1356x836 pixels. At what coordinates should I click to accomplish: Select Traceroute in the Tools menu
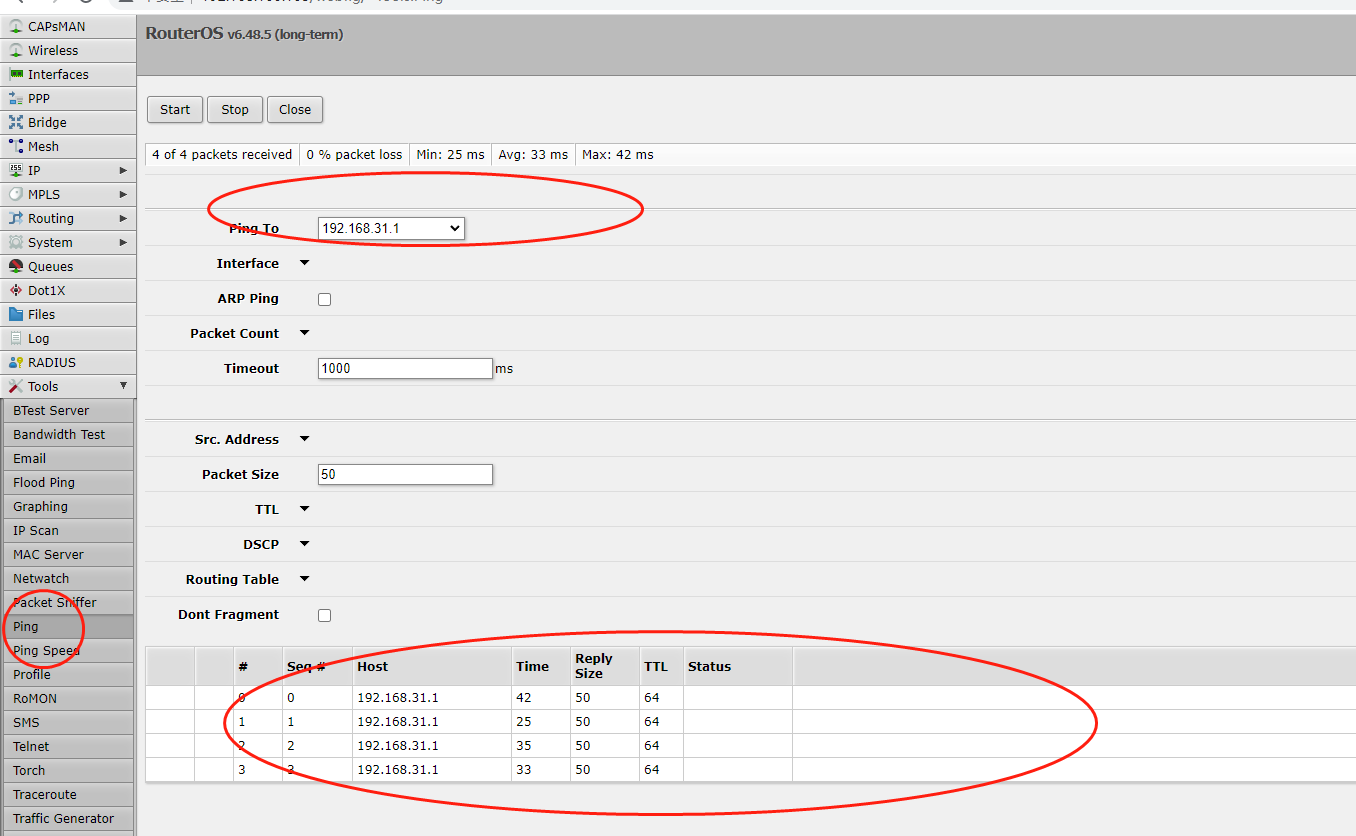(45, 794)
